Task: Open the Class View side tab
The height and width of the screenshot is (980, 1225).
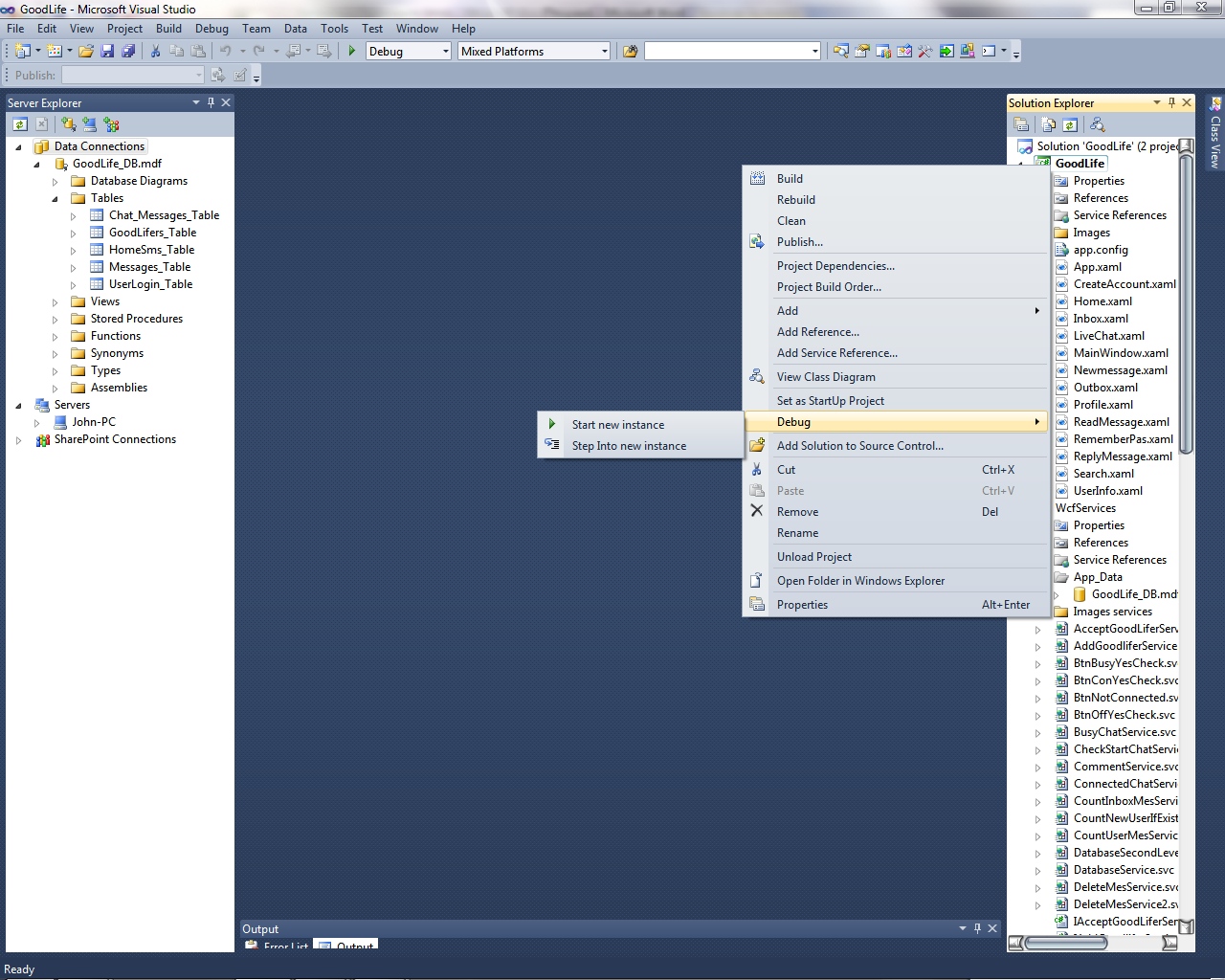Action: [1215, 134]
